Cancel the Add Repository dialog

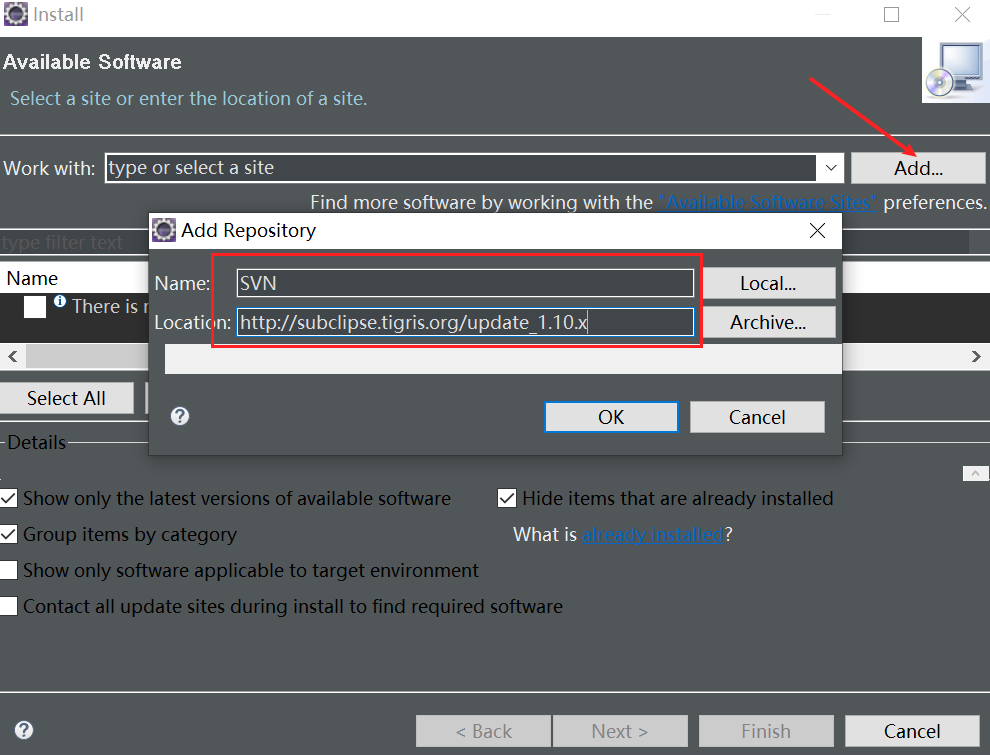click(x=757, y=417)
